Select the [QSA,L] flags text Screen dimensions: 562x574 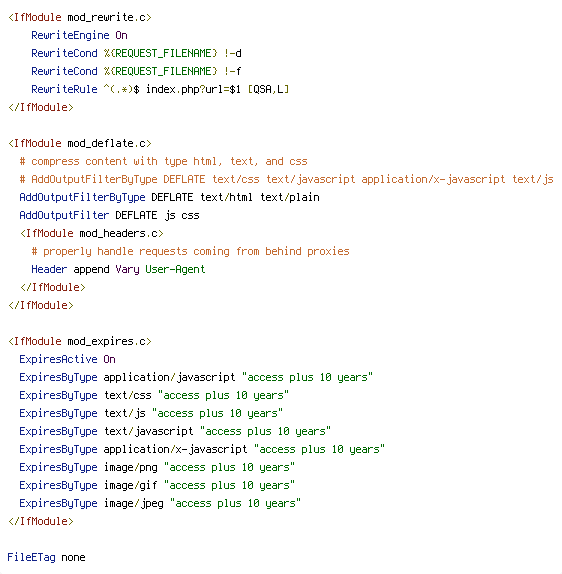(x=268, y=89)
